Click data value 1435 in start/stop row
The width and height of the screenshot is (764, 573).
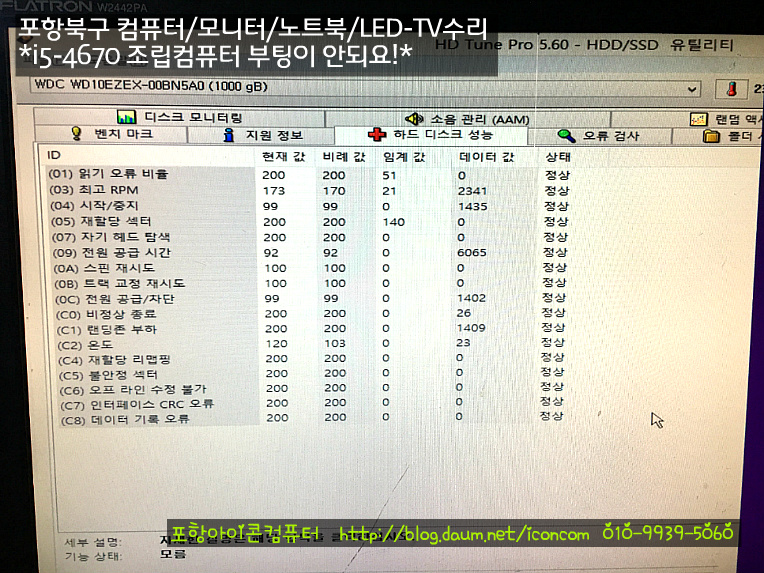[x=472, y=207]
